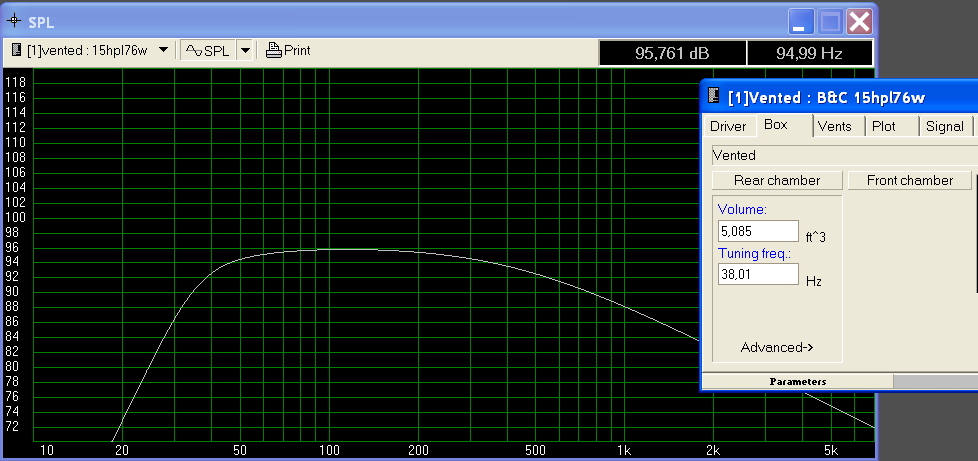Open the Advanced-> options

coord(777,347)
